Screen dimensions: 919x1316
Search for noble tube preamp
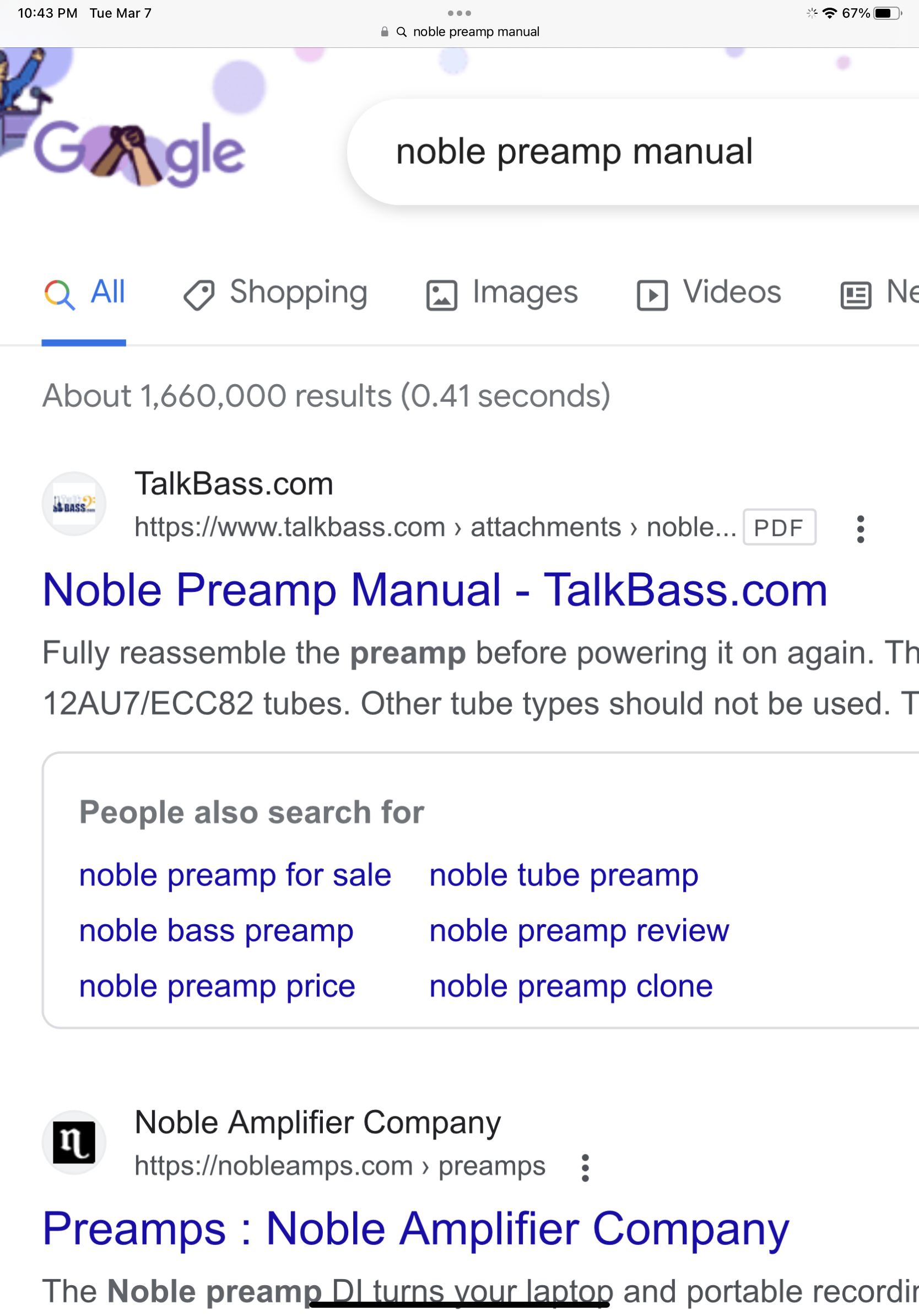(564, 875)
